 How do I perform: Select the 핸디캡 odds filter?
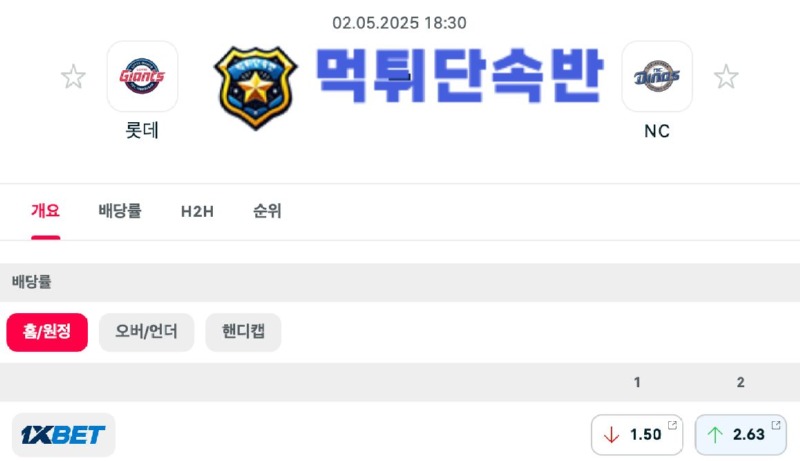point(243,332)
